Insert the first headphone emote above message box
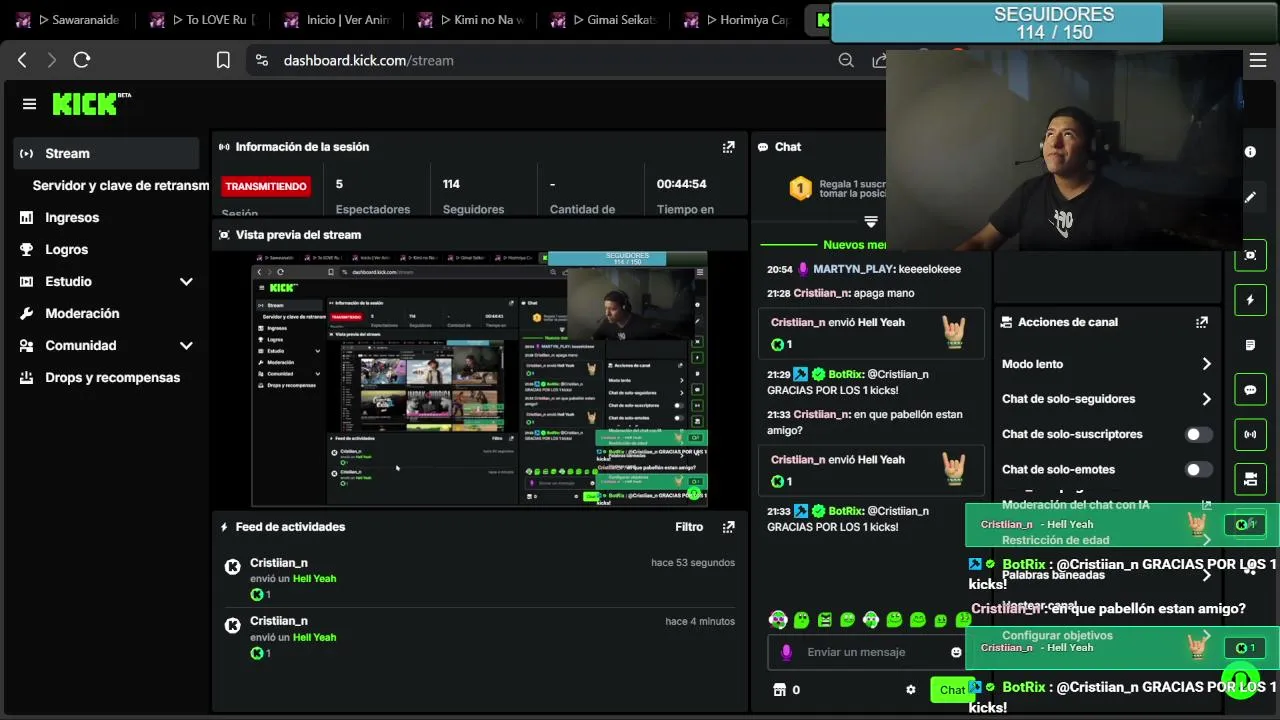This screenshot has height=720, width=1280. pyautogui.click(x=778, y=620)
